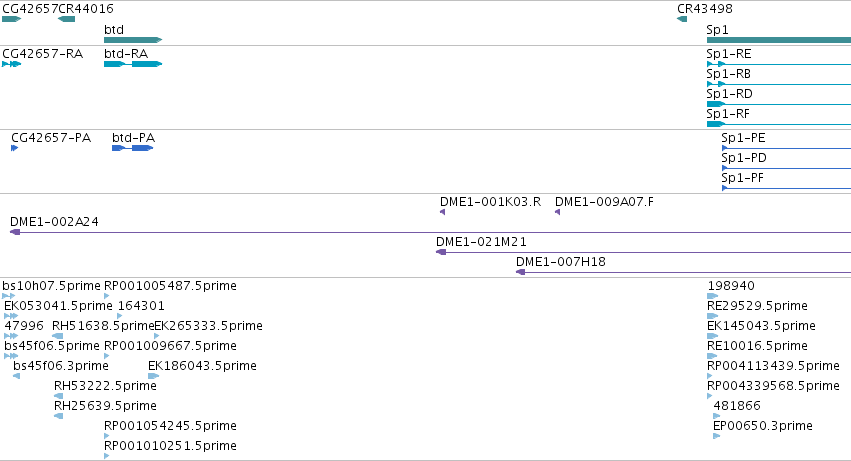Viewport: 851px width, 461px height.
Task: Select the teal Sp1 gene bar
Action: [x=779, y=40]
